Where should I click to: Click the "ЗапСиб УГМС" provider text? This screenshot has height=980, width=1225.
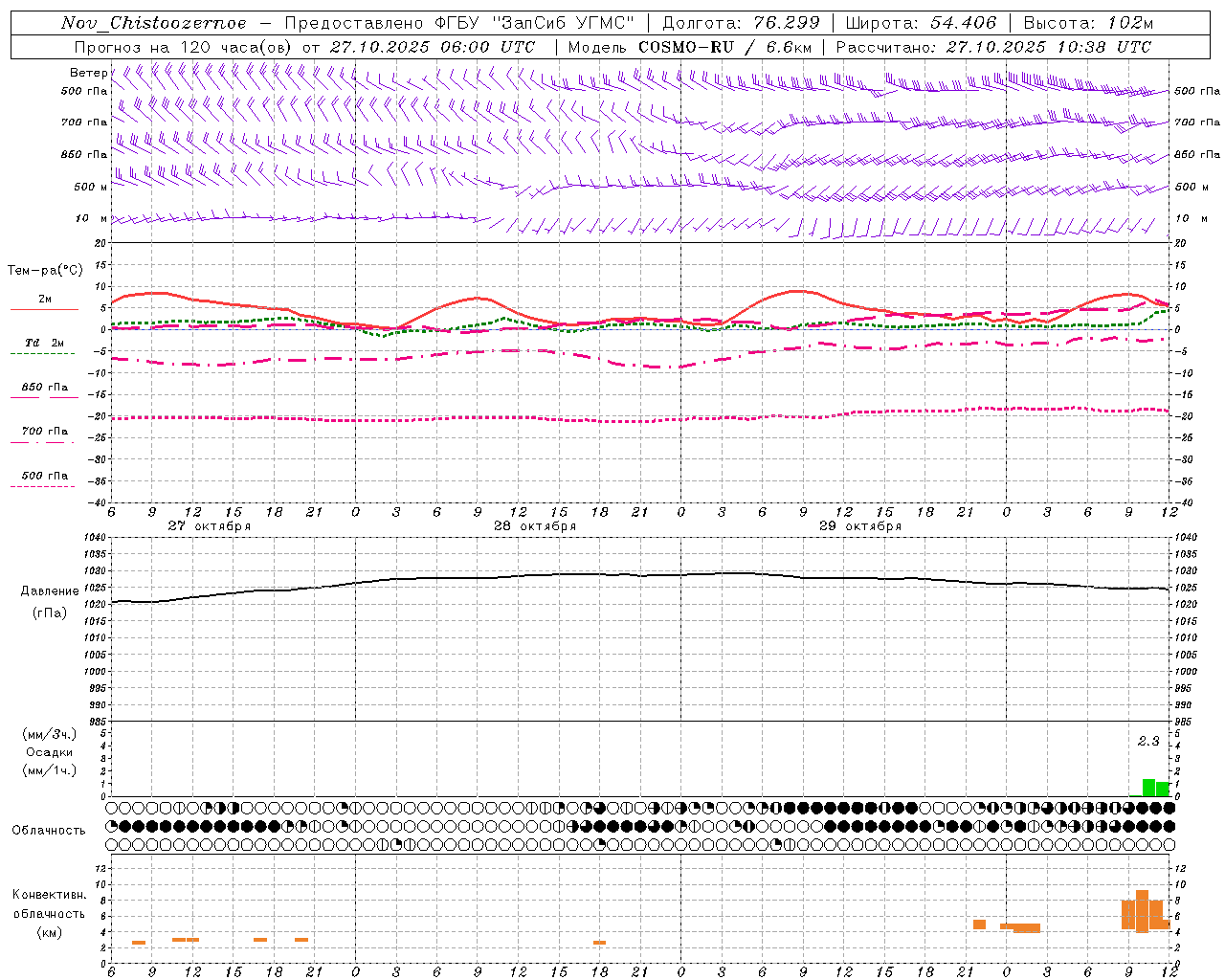564,23
